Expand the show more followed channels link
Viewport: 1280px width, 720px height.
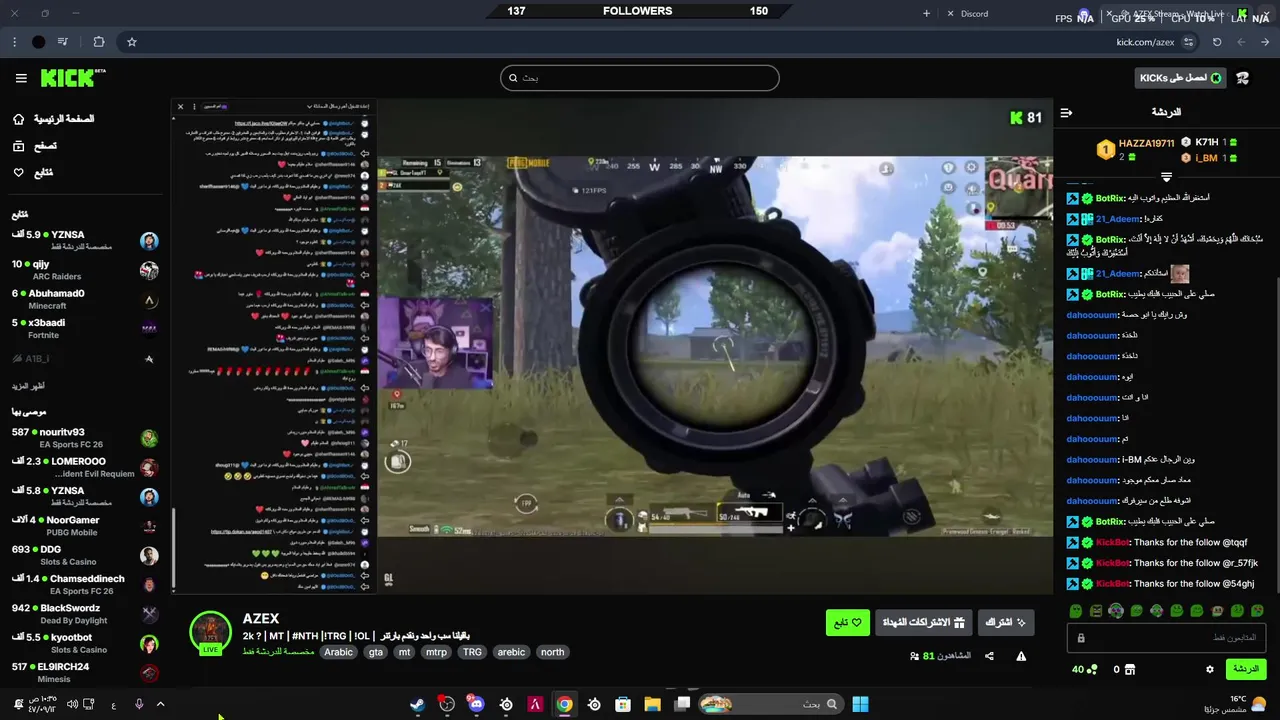[x=28, y=386]
